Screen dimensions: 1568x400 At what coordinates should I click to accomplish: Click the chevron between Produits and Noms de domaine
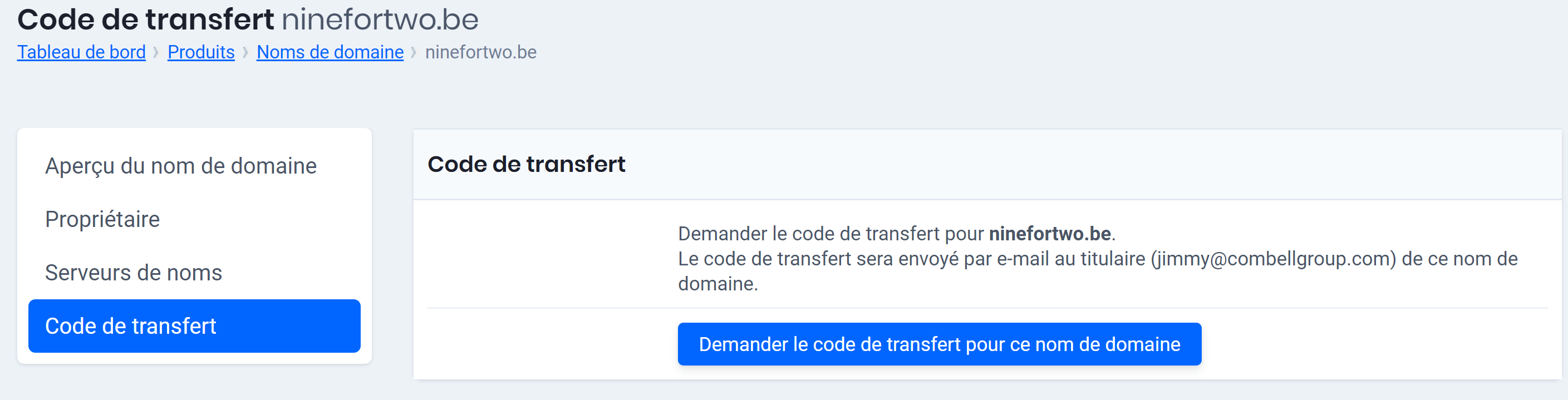click(245, 52)
